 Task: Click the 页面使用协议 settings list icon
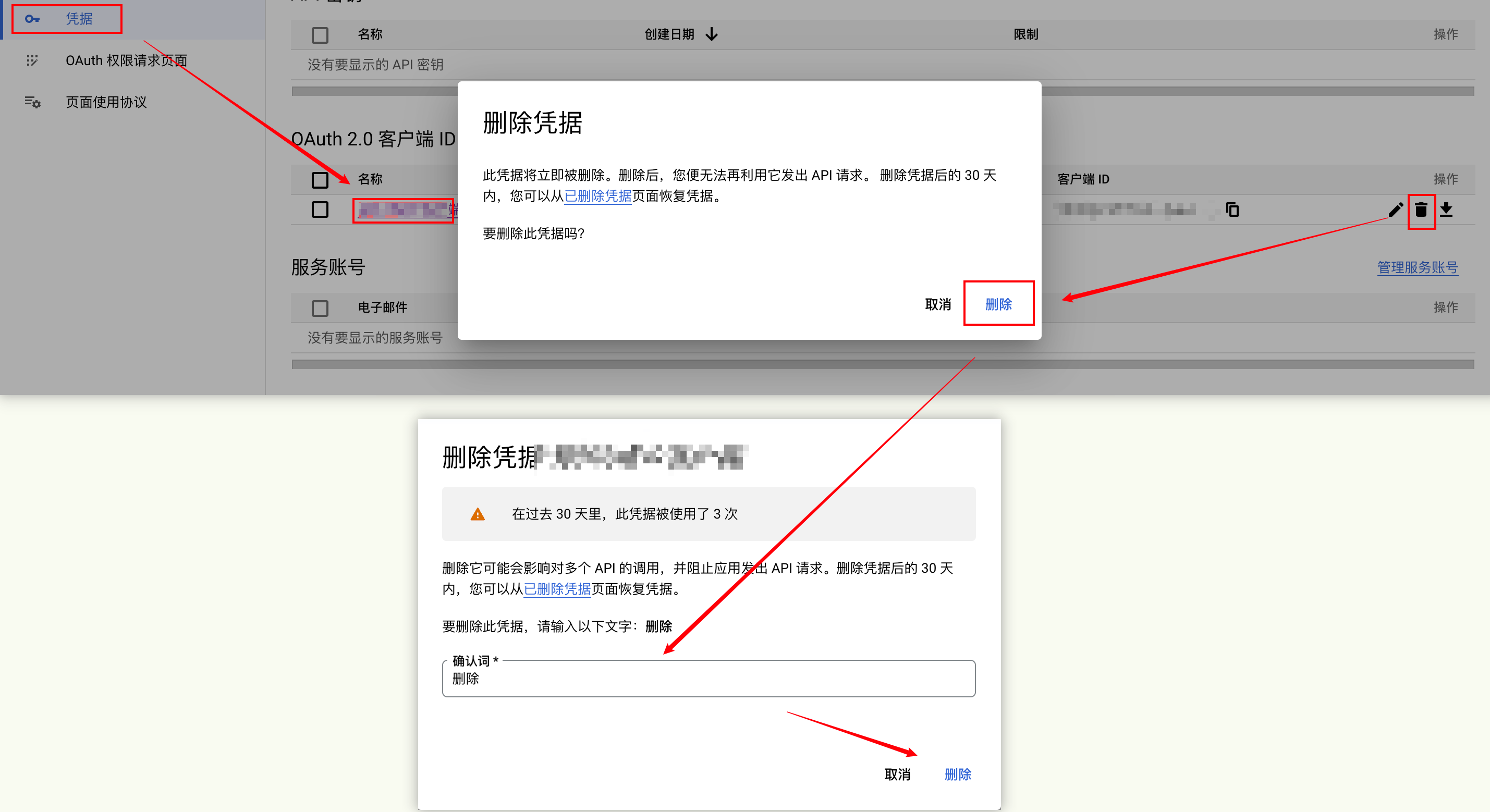click(32, 102)
